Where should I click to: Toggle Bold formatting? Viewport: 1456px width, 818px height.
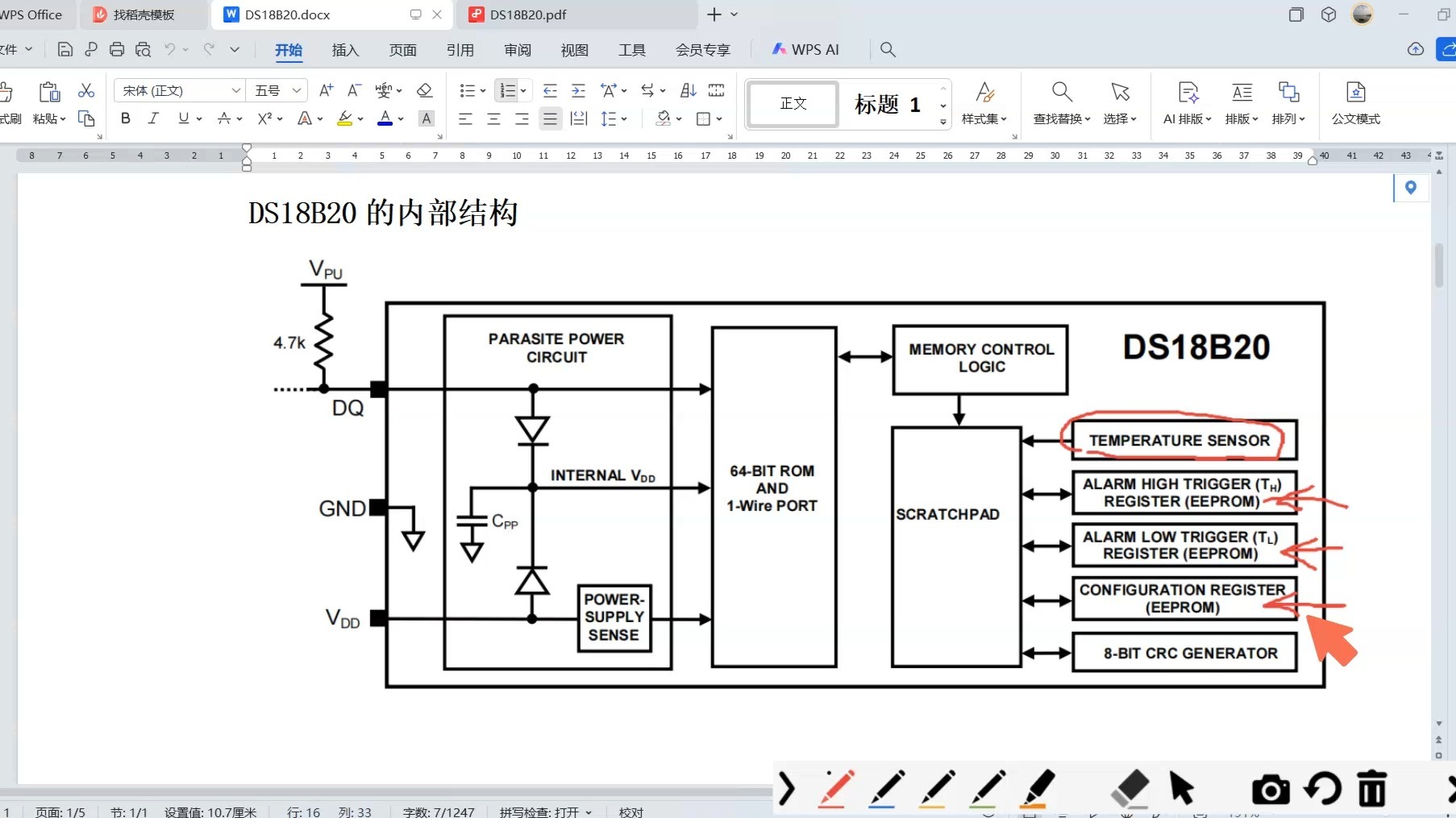126,118
